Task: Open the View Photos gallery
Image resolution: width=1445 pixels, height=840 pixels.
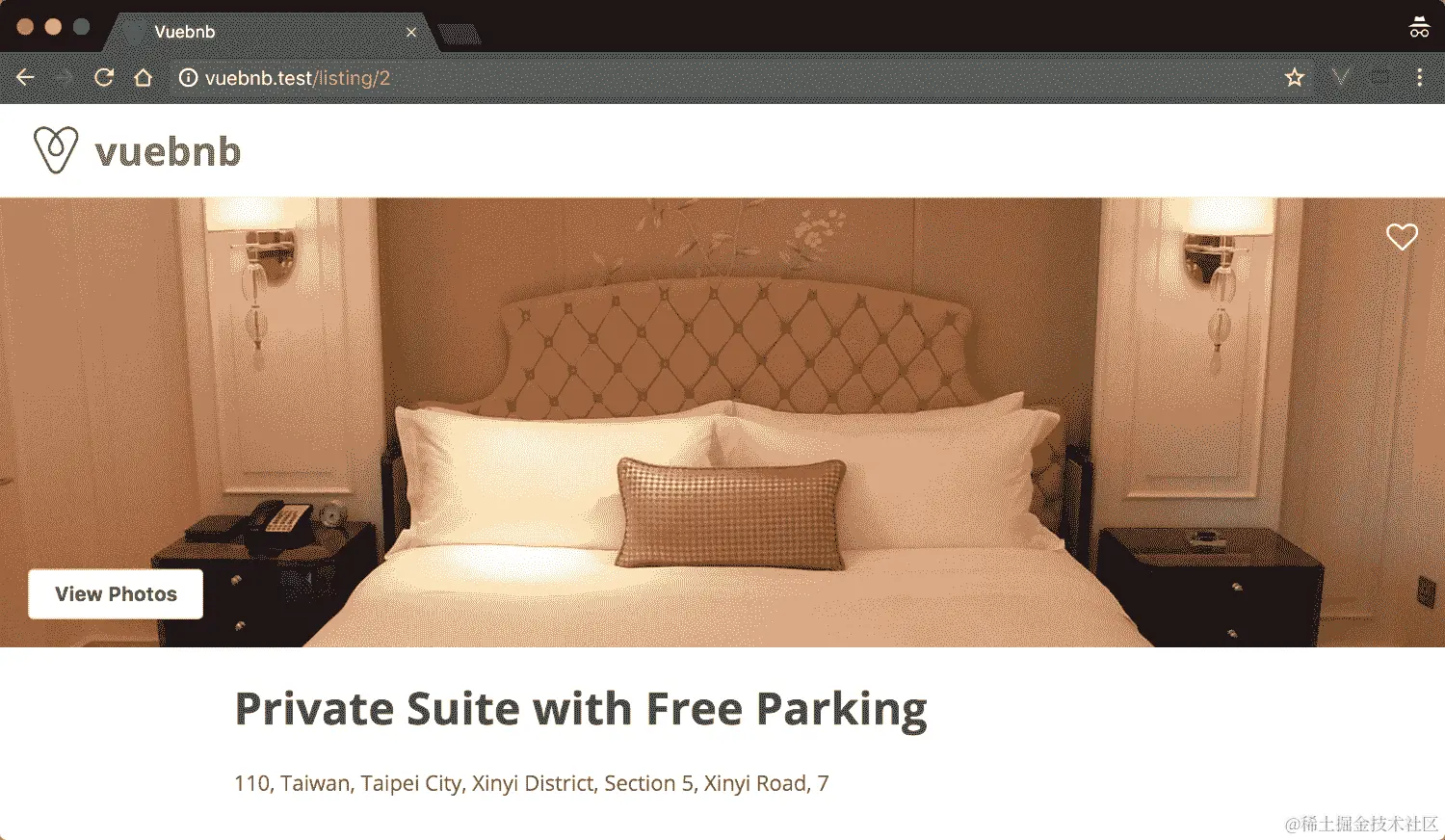Action: pyautogui.click(x=116, y=593)
